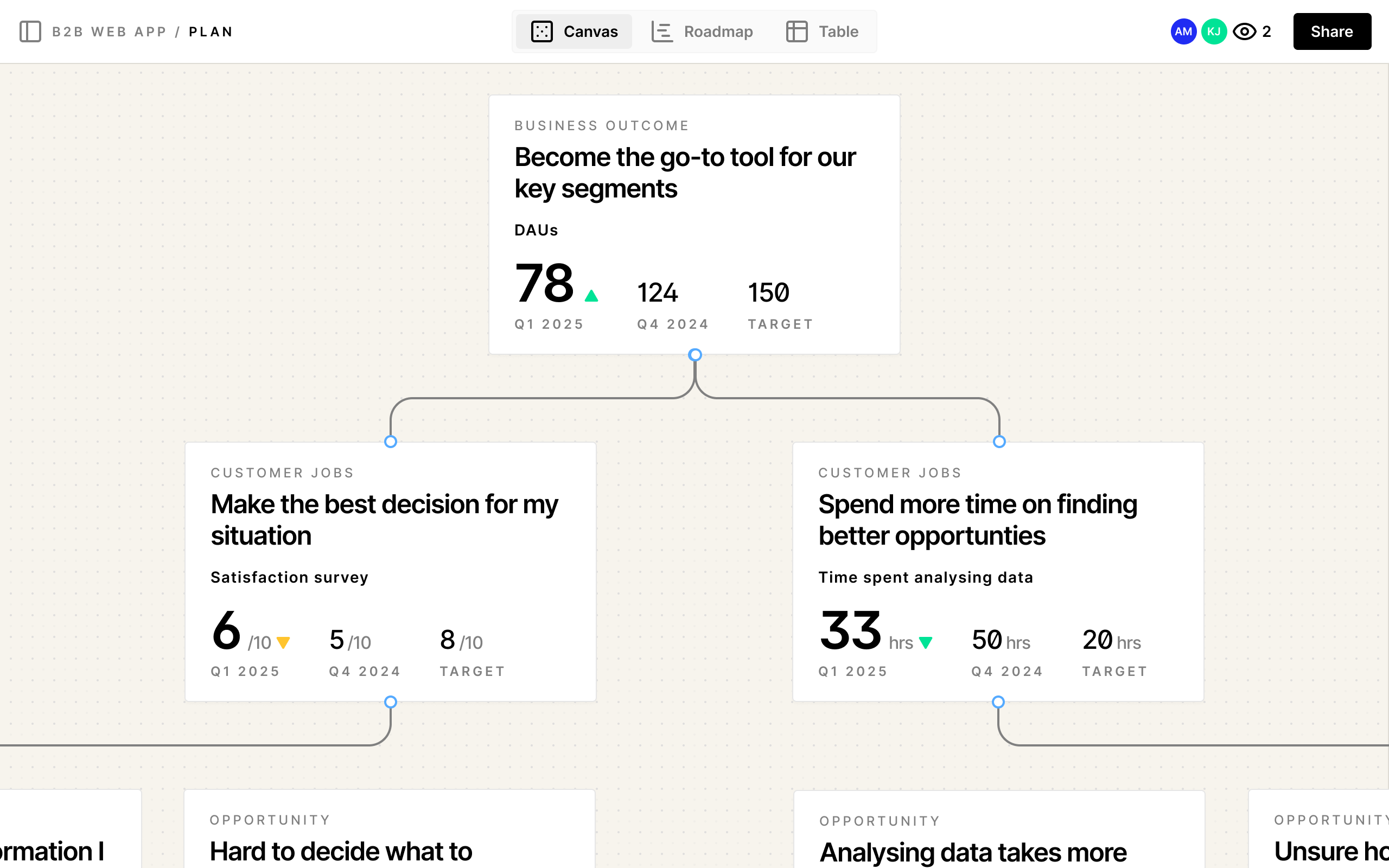Click the connection point below the Business Outcome card

tap(694, 355)
